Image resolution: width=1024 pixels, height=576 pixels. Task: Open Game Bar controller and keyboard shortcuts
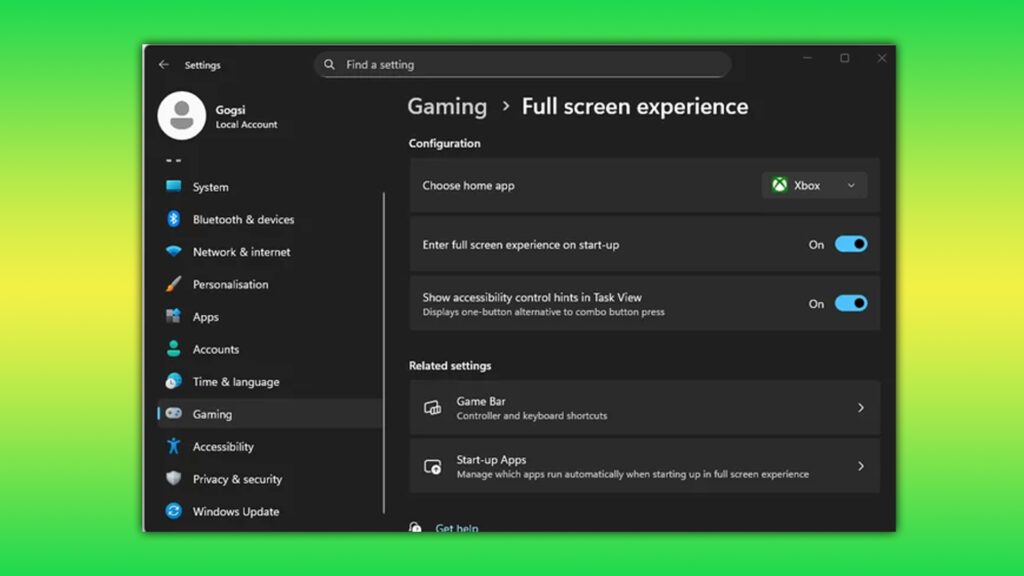coord(645,408)
